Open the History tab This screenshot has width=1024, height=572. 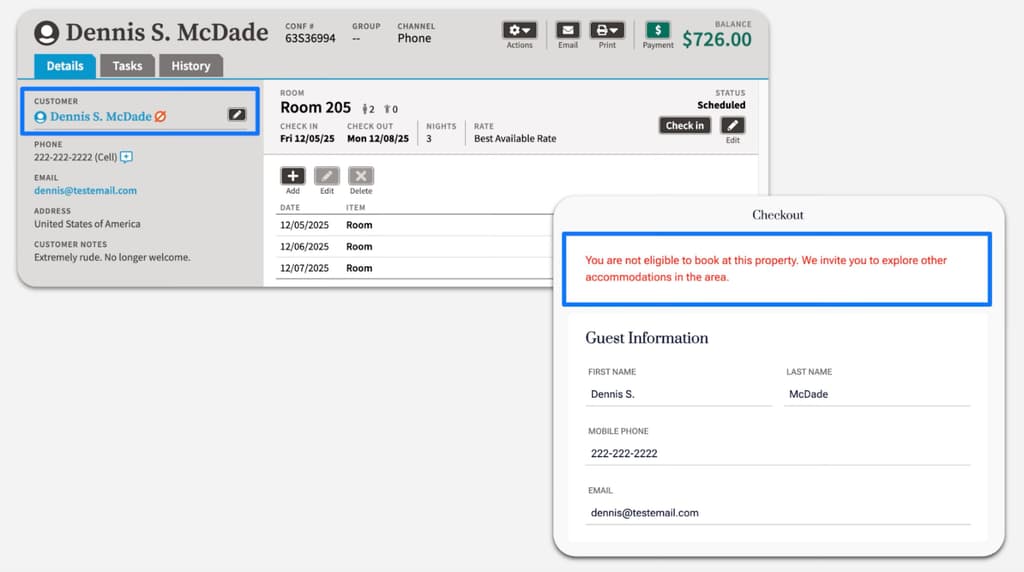coord(191,66)
